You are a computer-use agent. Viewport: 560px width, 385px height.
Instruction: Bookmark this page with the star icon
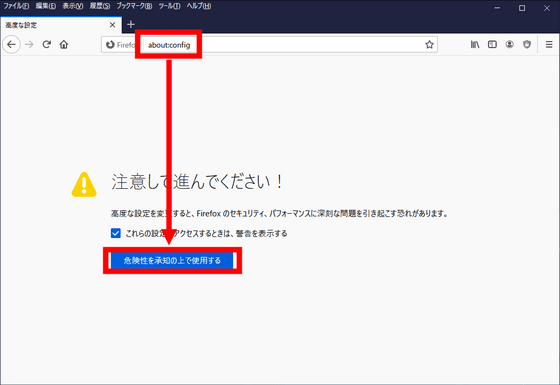coord(429,45)
